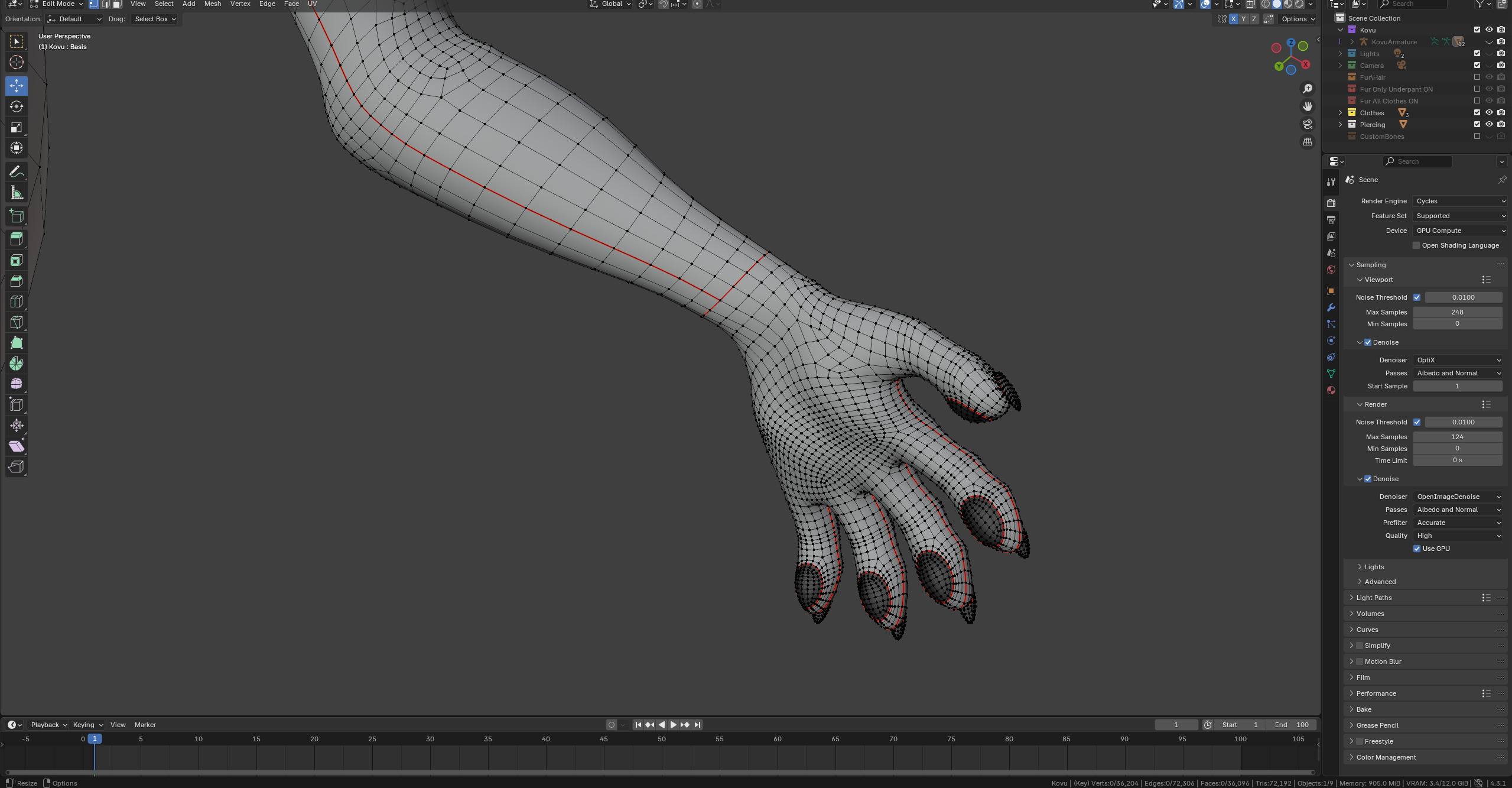
Task: Select the Annotate pencil tool
Action: click(17, 171)
